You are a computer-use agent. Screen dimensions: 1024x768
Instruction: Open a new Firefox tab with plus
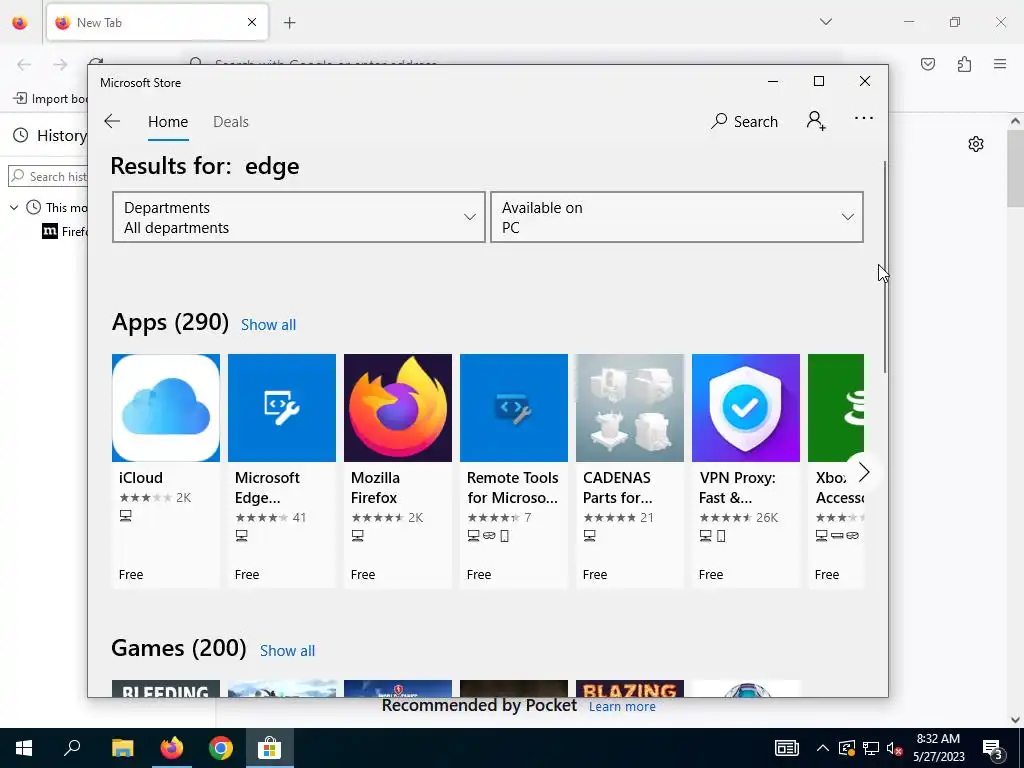pyautogui.click(x=289, y=23)
